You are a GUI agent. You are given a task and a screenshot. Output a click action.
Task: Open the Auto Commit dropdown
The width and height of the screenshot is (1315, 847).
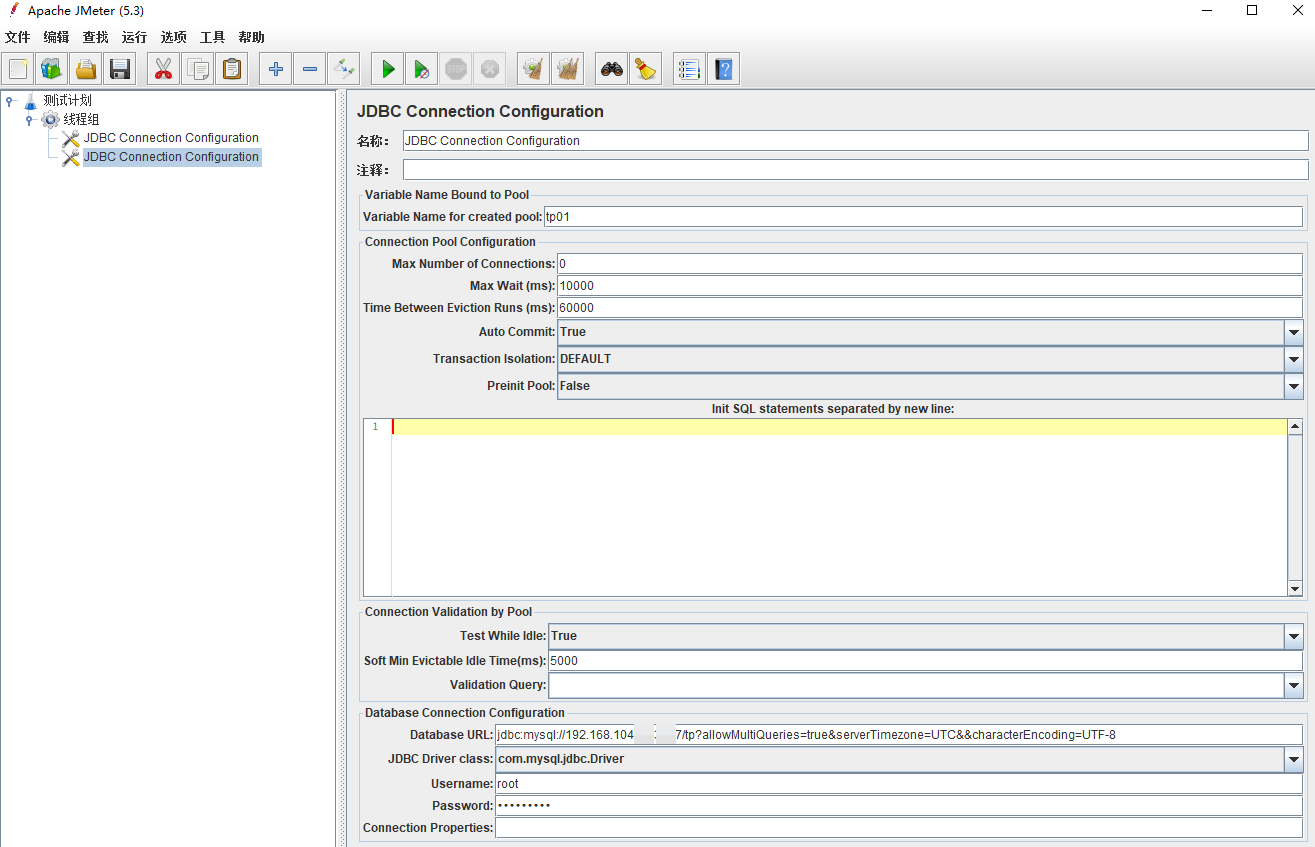click(1294, 332)
